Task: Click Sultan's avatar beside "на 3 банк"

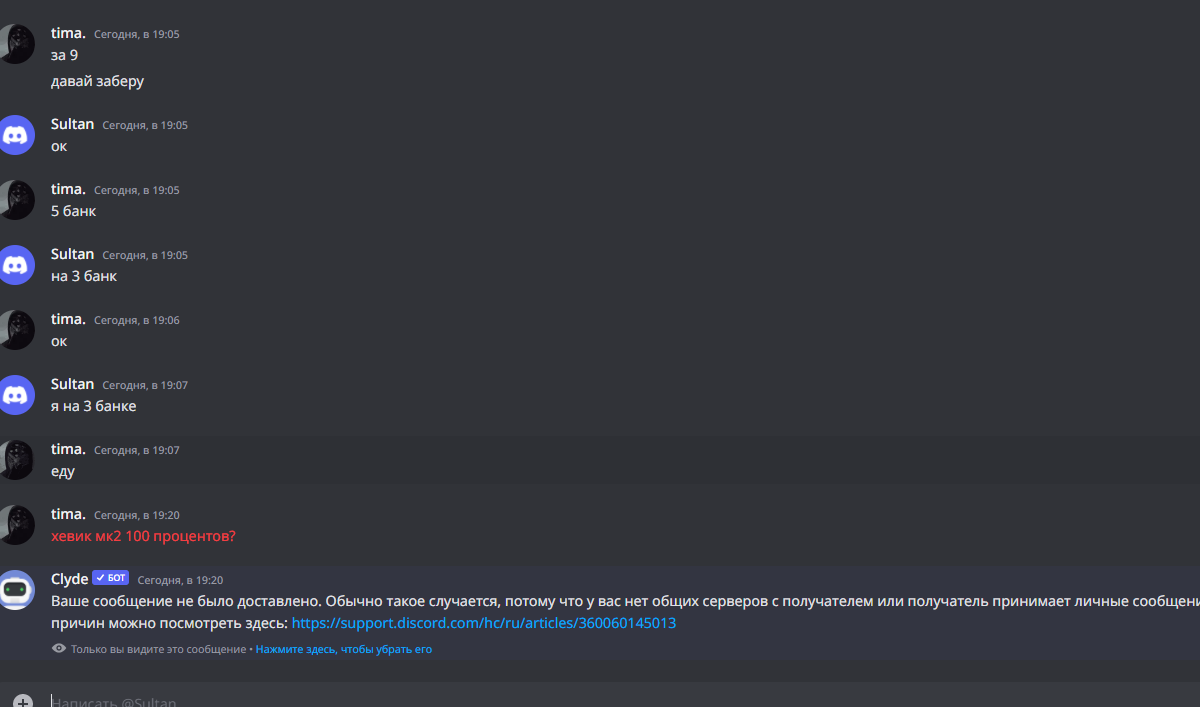Action: click(16, 264)
